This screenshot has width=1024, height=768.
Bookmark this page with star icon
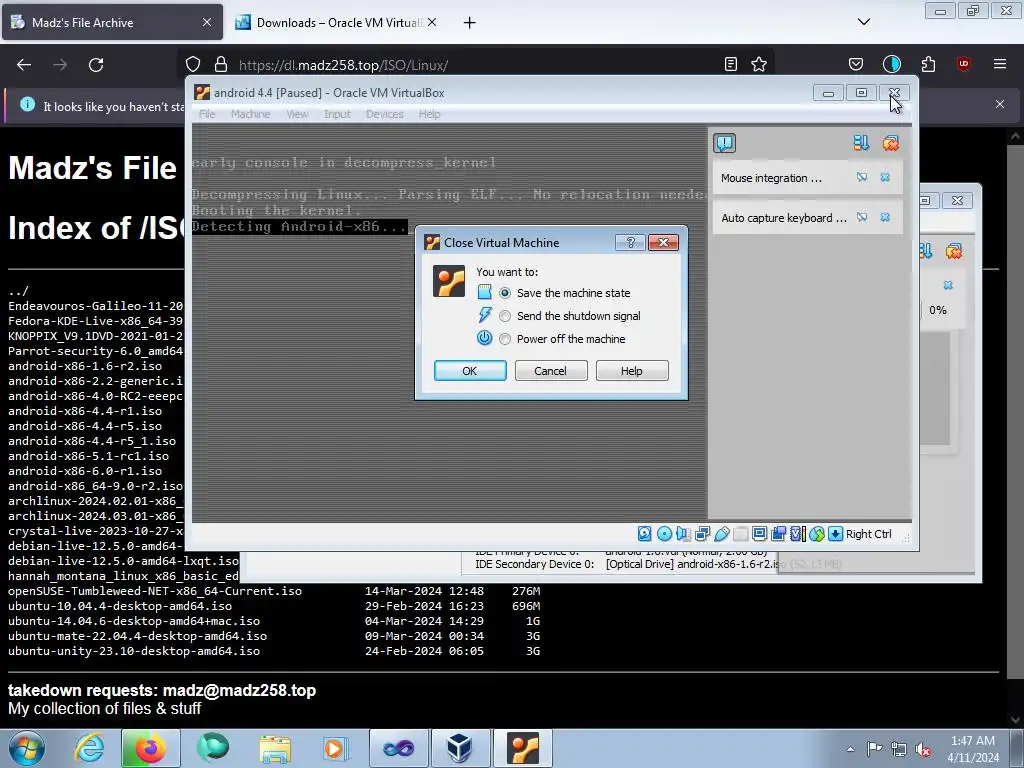pyautogui.click(x=759, y=64)
